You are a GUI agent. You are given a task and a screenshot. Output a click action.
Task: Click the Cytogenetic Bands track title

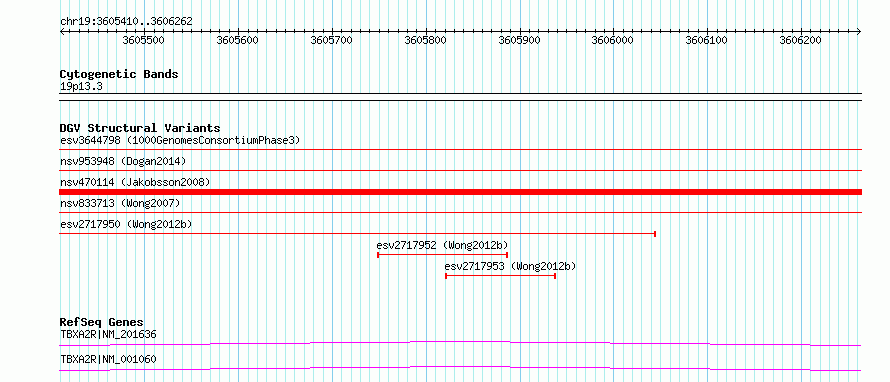[119, 74]
